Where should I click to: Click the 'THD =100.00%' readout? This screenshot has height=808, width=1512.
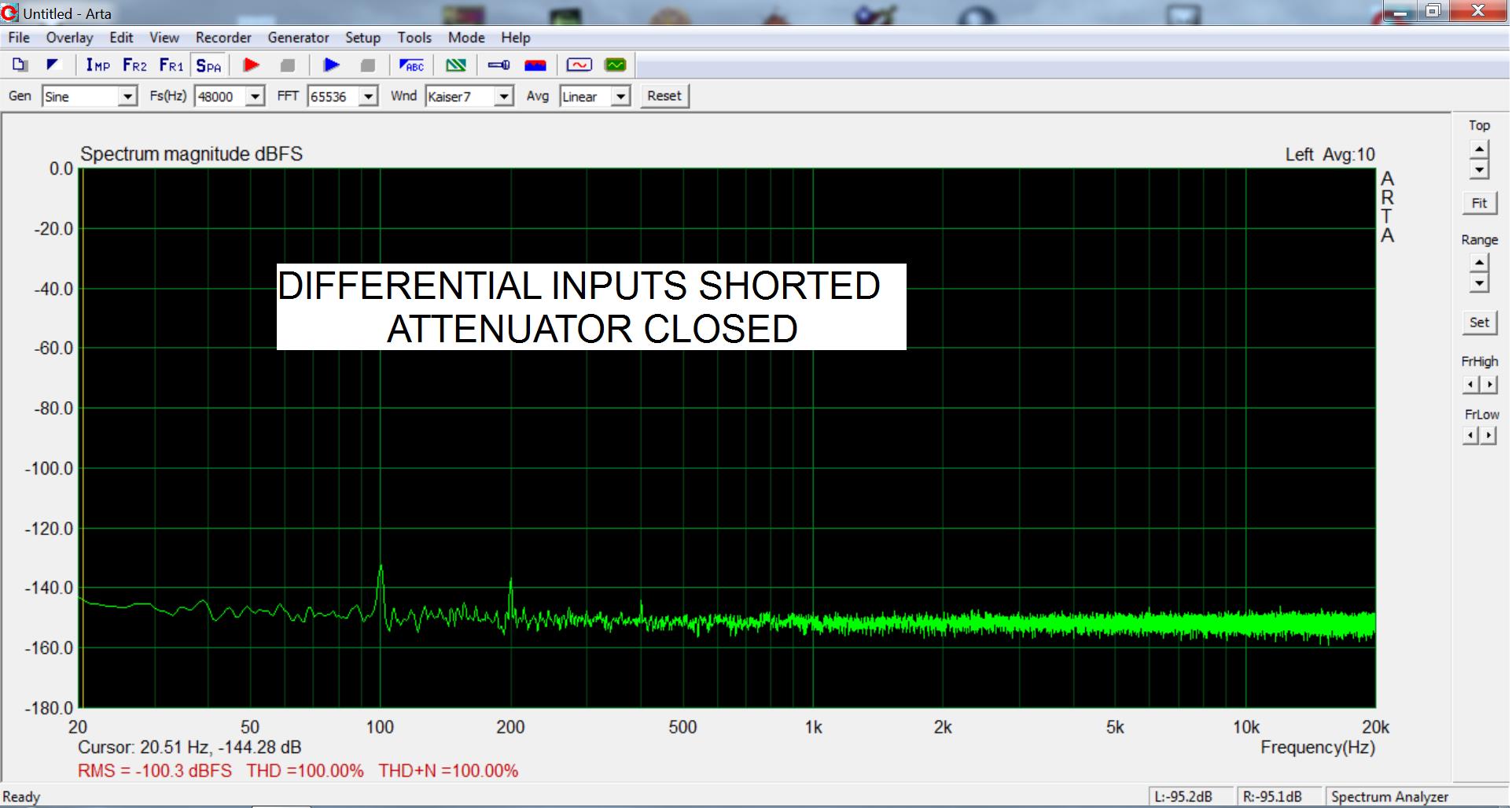(305, 771)
